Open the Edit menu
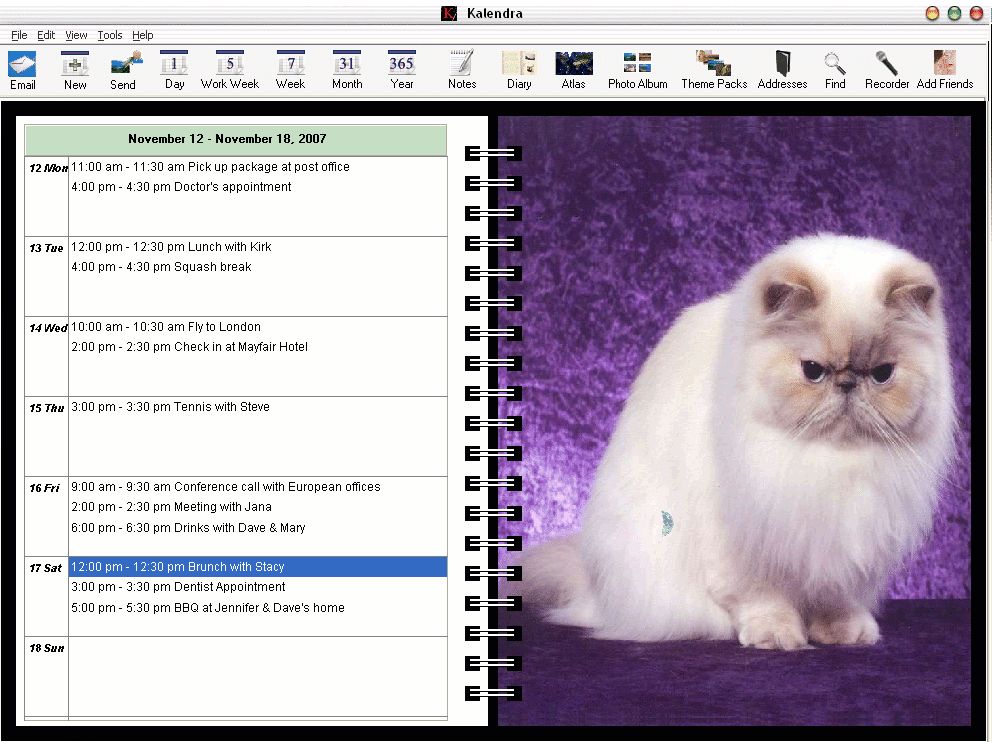The width and height of the screenshot is (992, 742). point(46,35)
